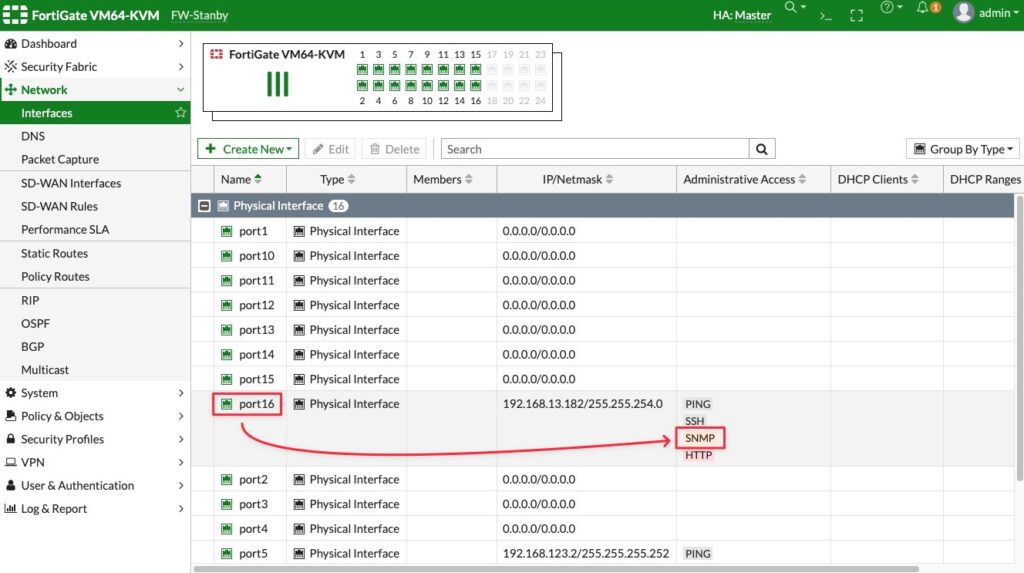Click the Security Profiles lock icon

(10, 439)
